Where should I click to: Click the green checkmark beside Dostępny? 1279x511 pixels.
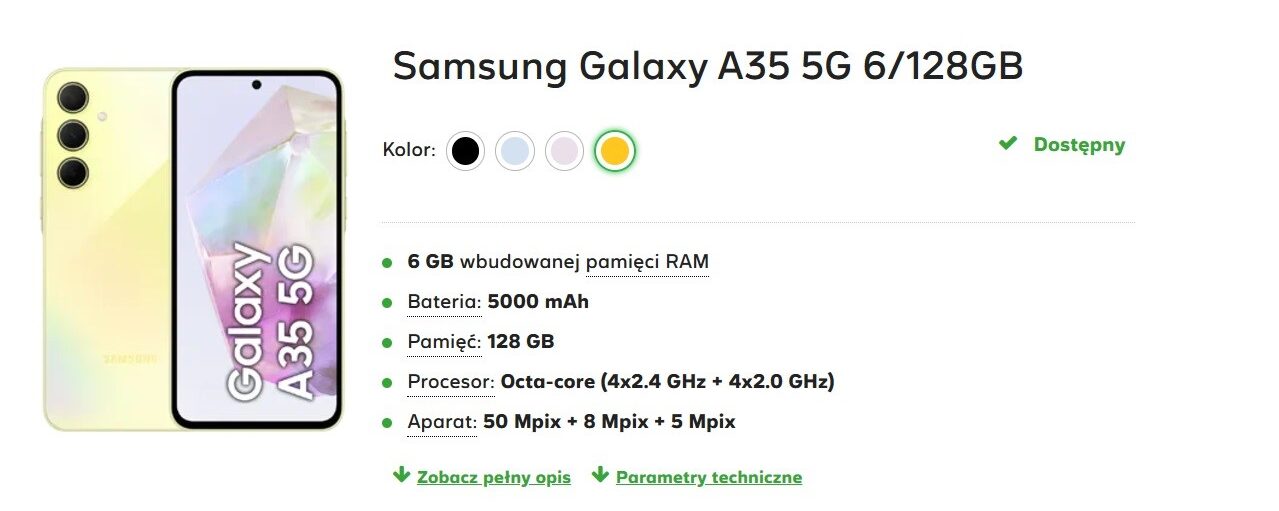(x=1008, y=144)
